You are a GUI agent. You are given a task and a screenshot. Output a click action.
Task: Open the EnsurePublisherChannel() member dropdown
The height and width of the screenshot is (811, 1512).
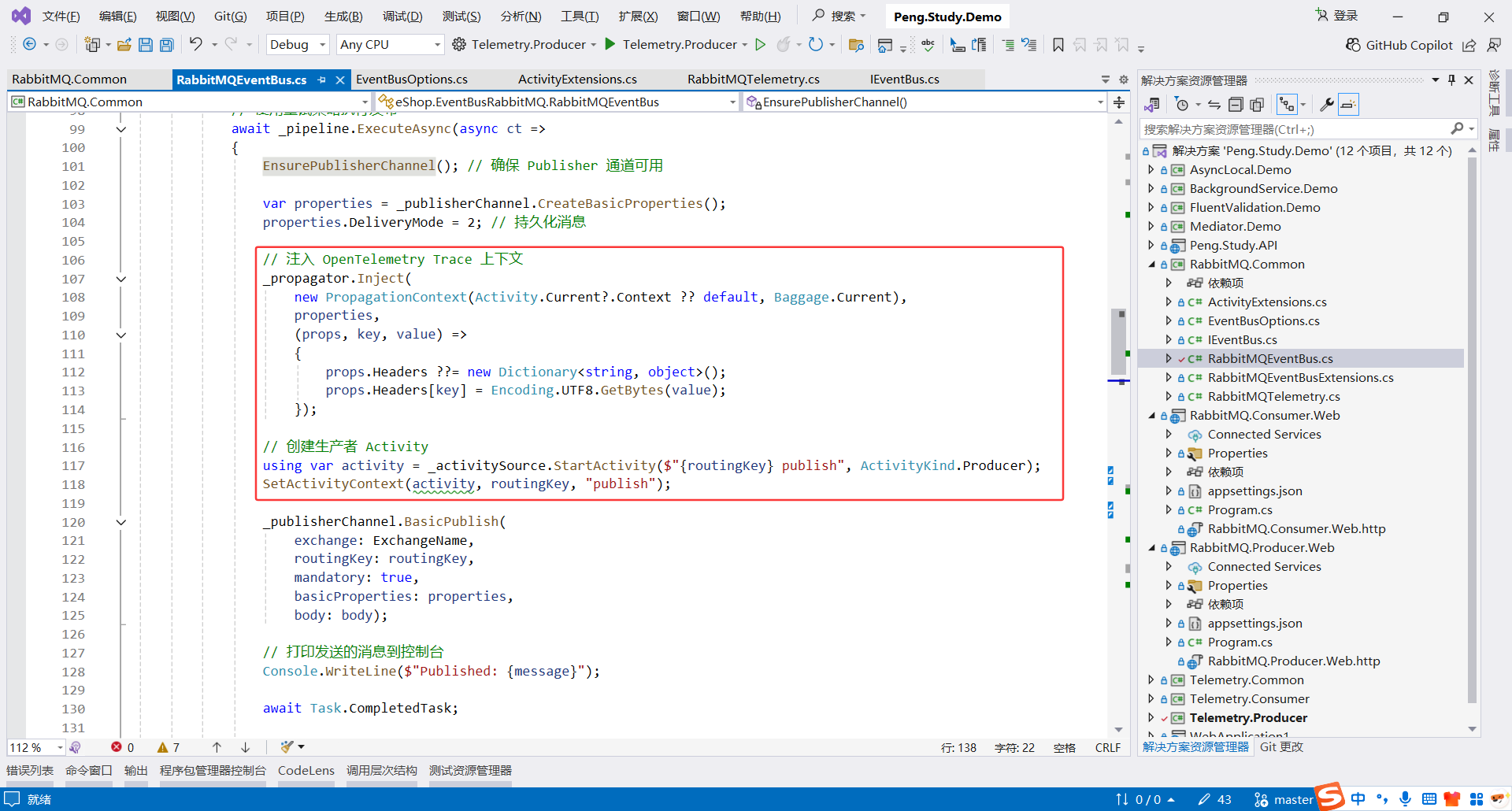(x=925, y=102)
